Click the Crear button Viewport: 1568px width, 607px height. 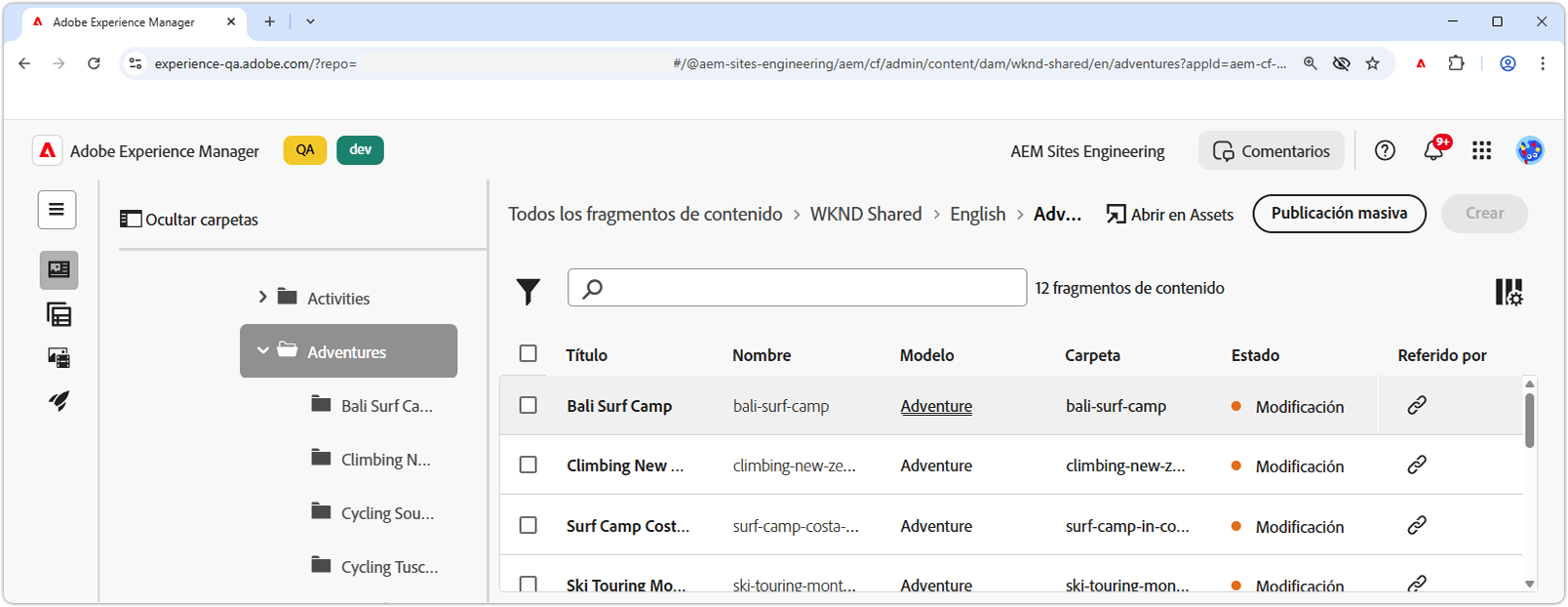point(1484,213)
